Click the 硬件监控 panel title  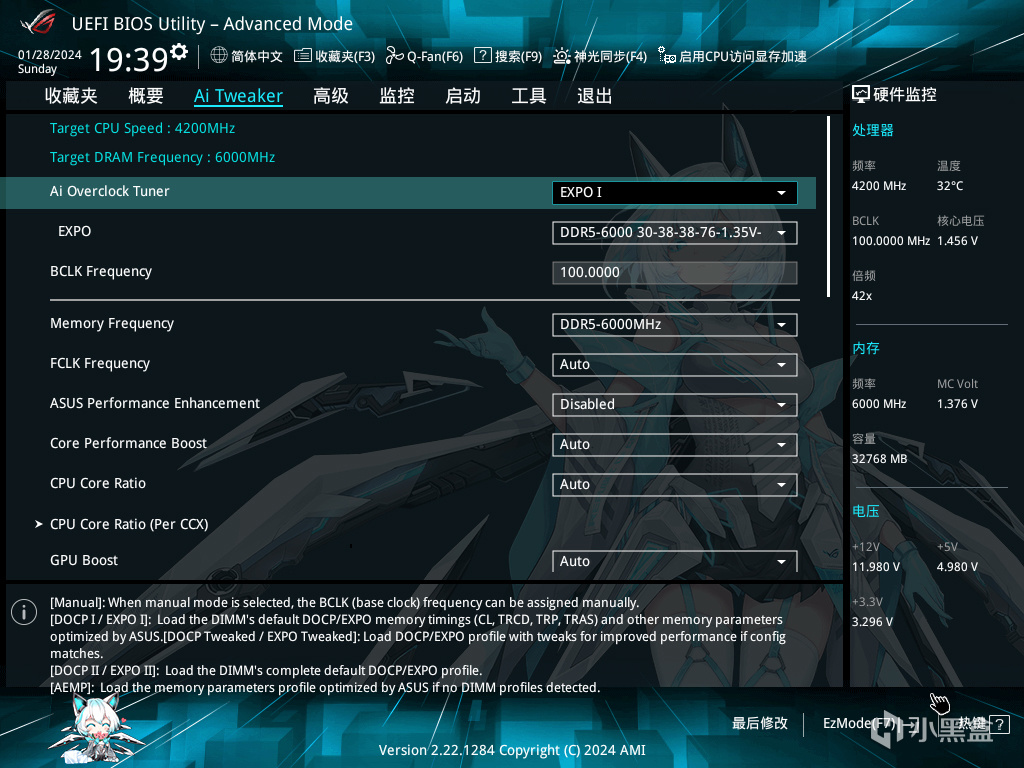point(904,95)
